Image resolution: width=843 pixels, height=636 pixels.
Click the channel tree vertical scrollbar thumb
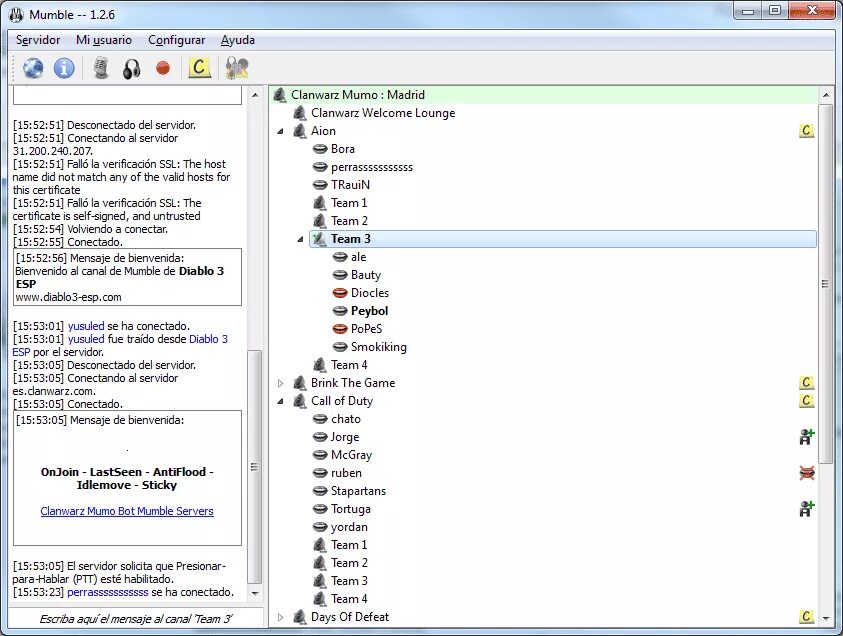(825, 283)
